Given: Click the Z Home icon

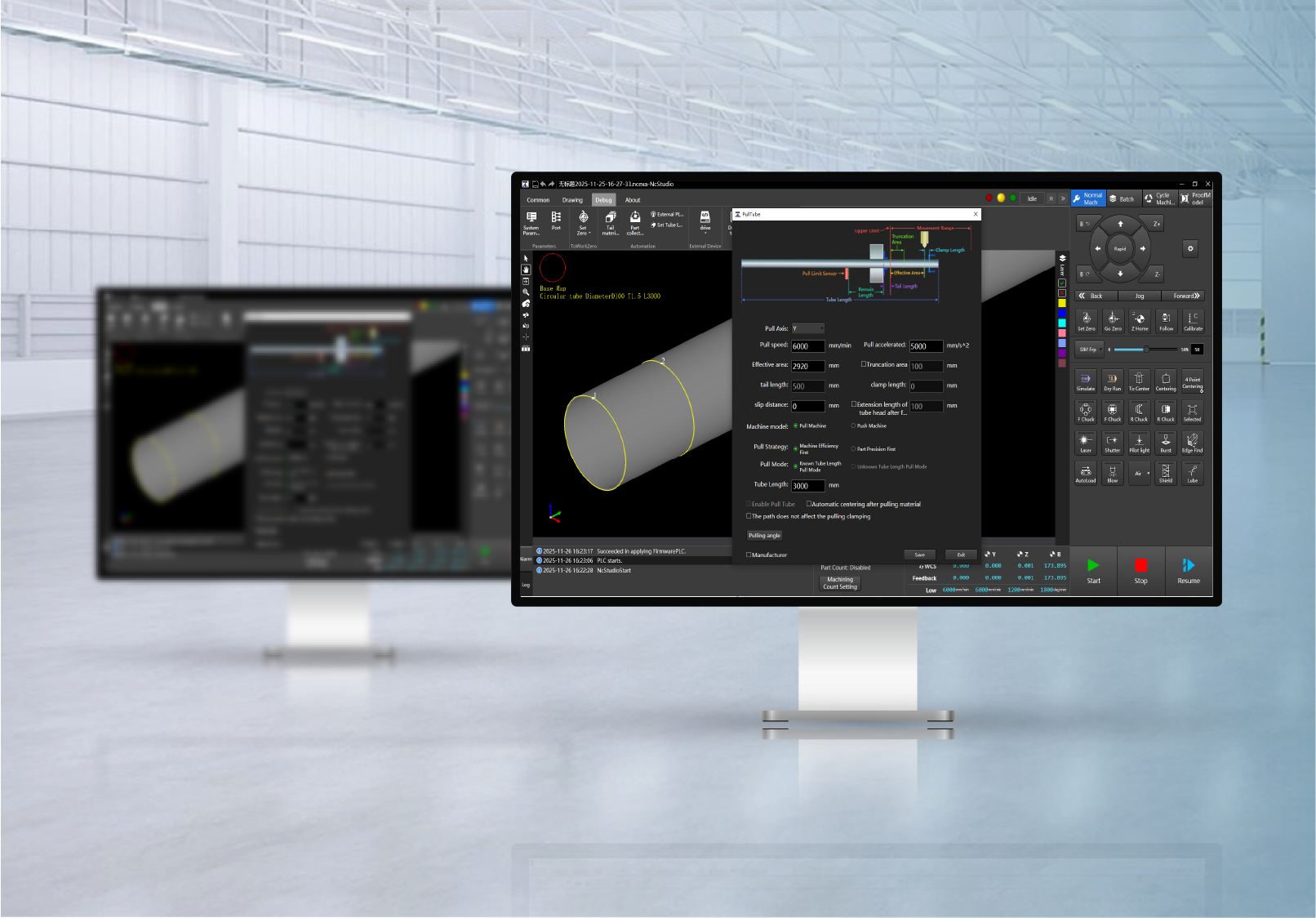Looking at the screenshot, I should click(x=1139, y=321).
